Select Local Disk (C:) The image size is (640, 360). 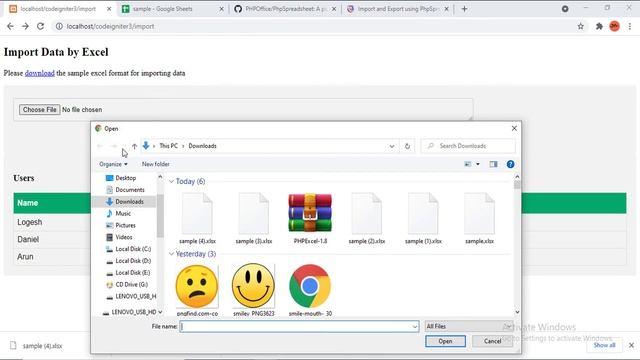pyautogui.click(x=133, y=249)
